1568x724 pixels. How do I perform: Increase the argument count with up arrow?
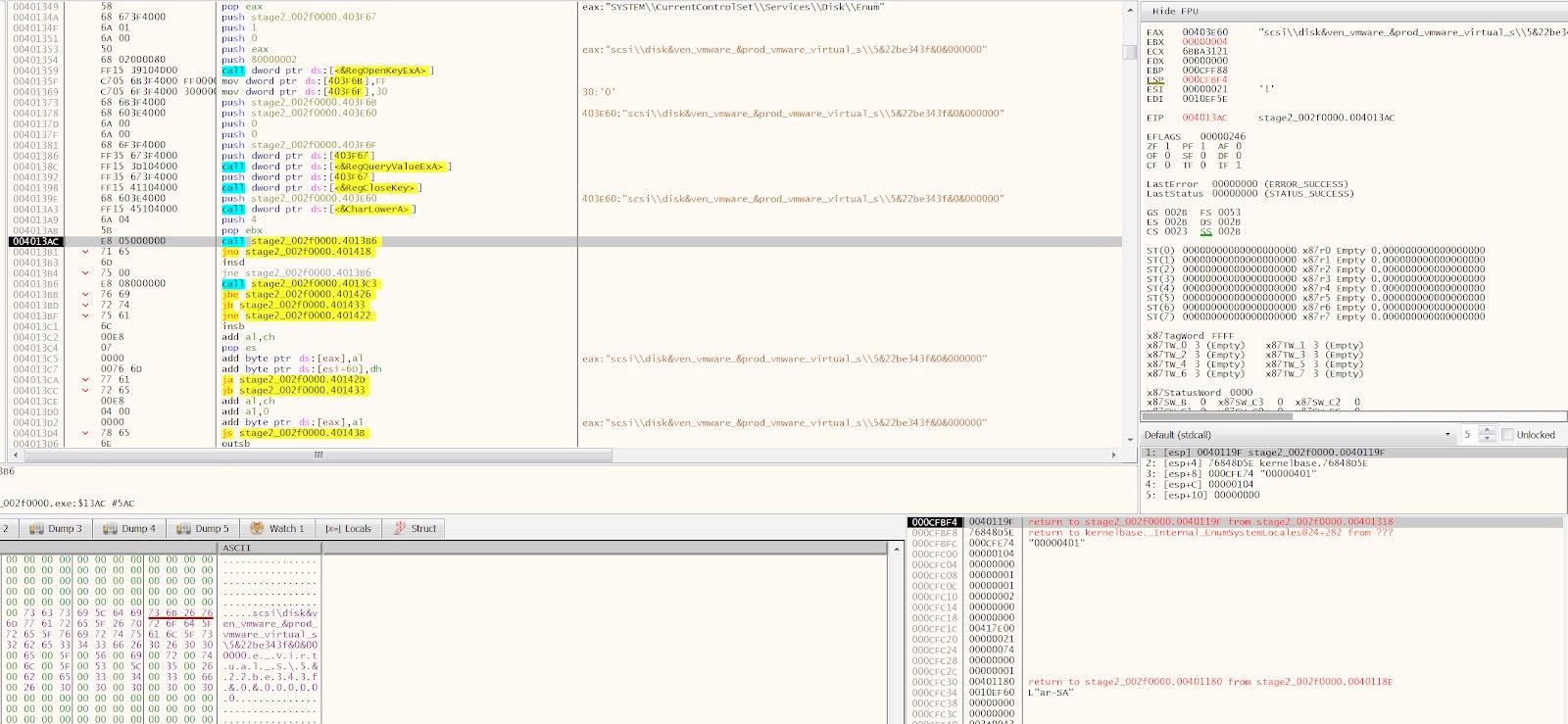(1487, 430)
